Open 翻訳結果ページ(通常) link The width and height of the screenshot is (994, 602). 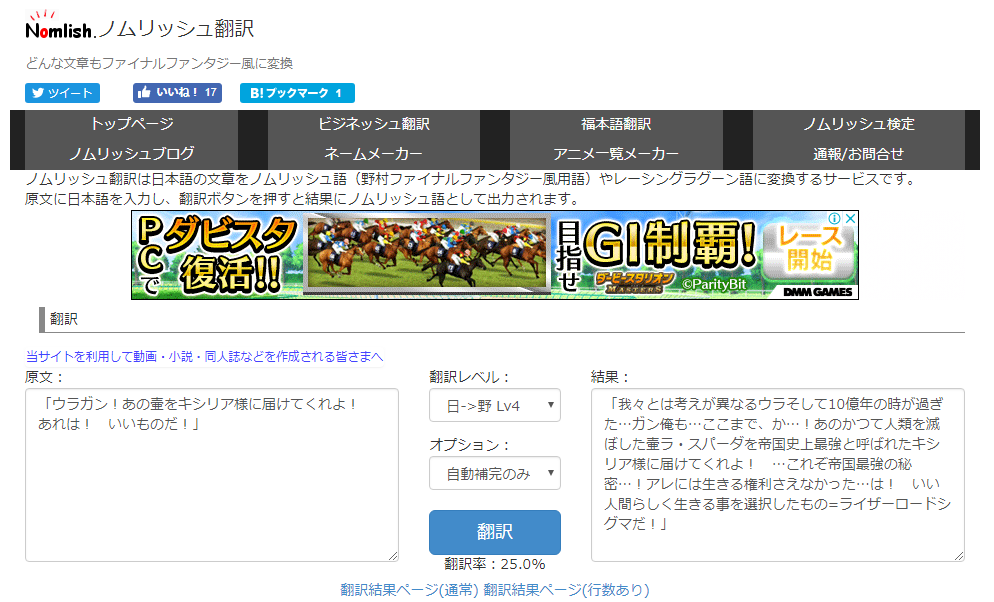(x=409, y=589)
